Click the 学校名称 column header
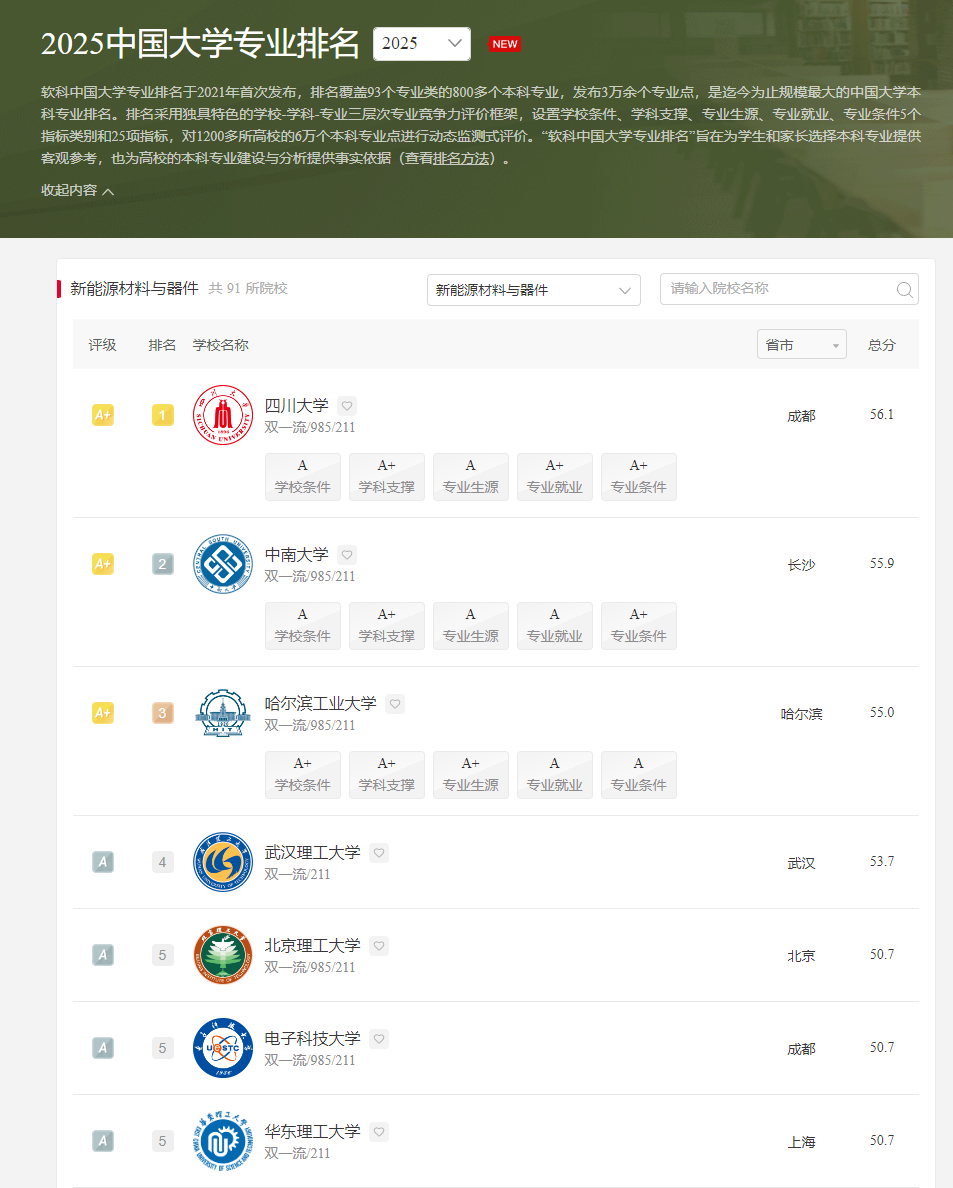953x1188 pixels. 220,345
